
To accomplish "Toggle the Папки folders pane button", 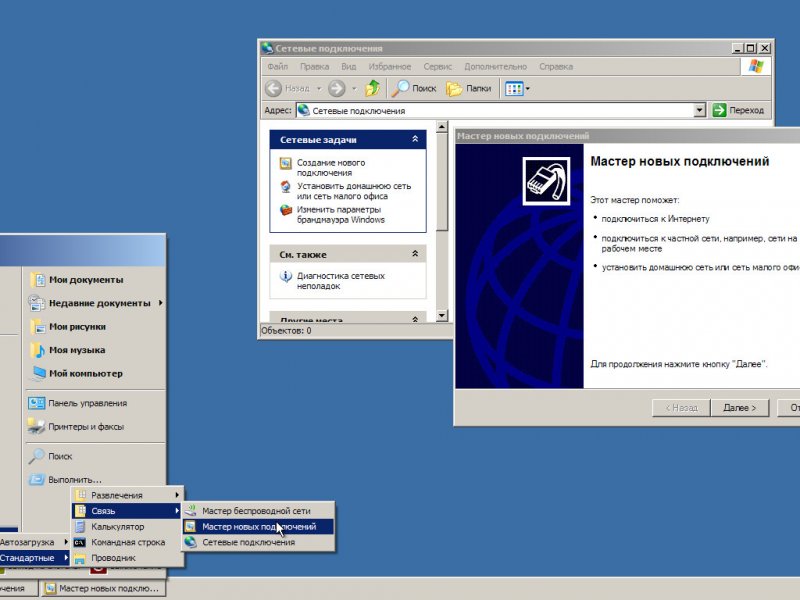I will (468, 88).
